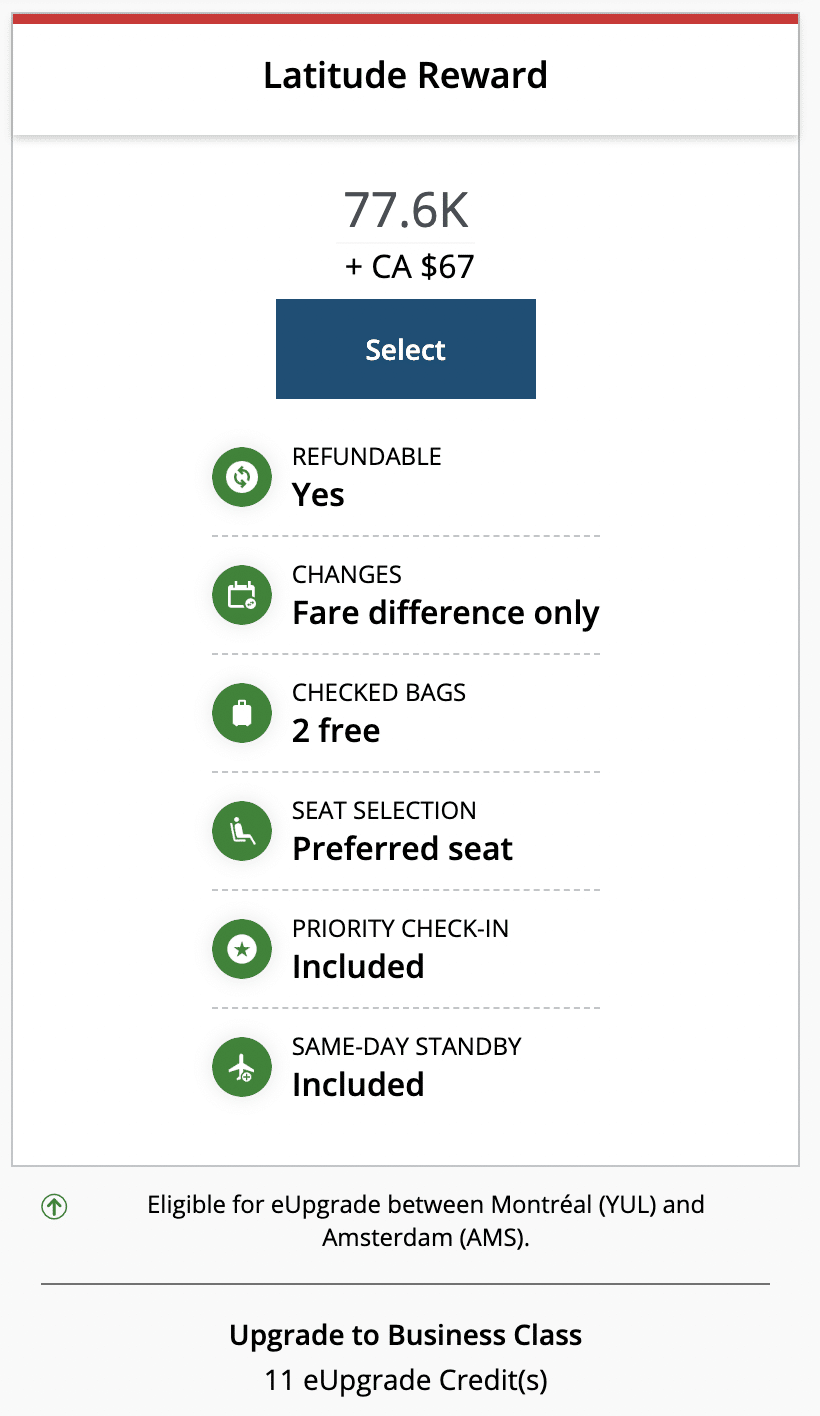820x1416 pixels.
Task: Click Included under SAME-DAY STANDBY
Action: [x=358, y=1085]
